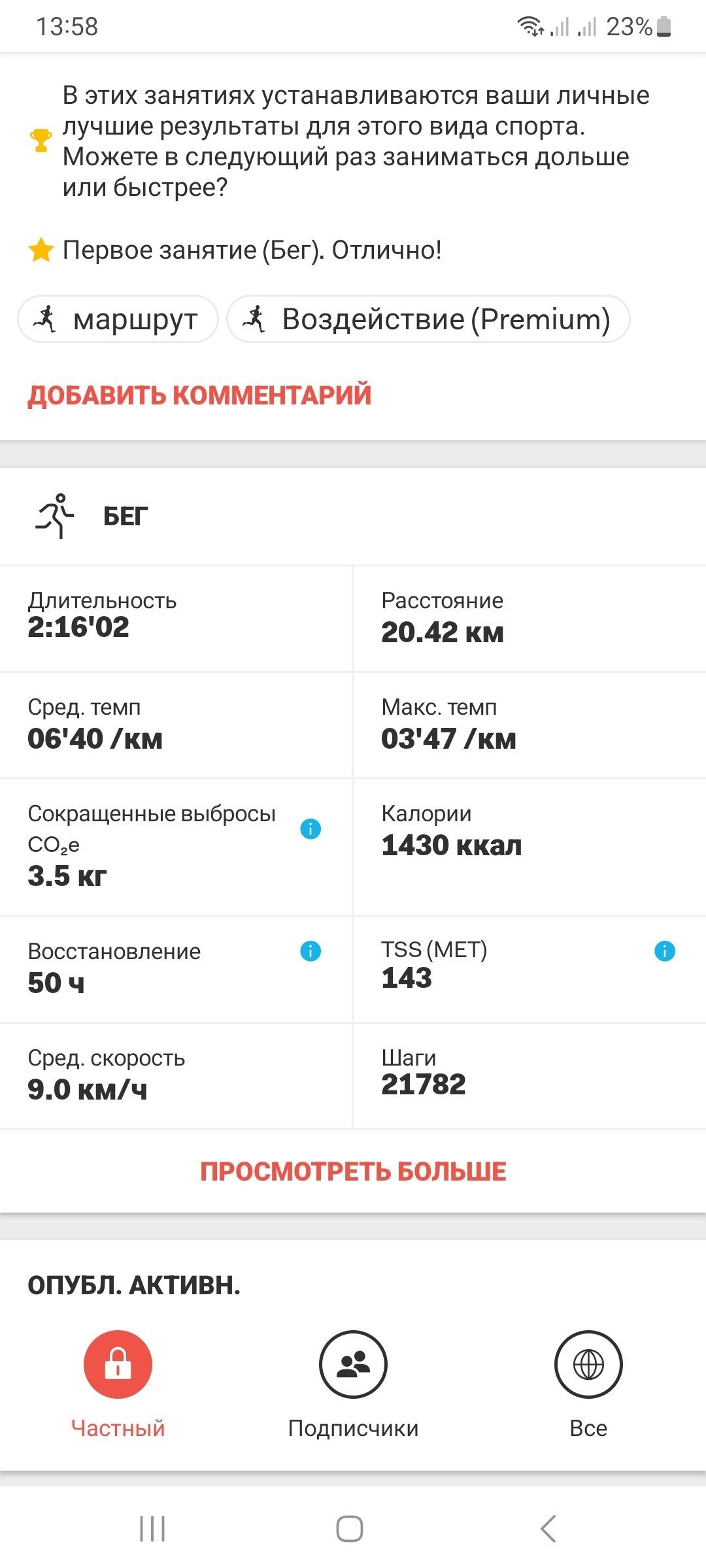Select Все globe visibility option
706x1568 pixels.
click(588, 1384)
